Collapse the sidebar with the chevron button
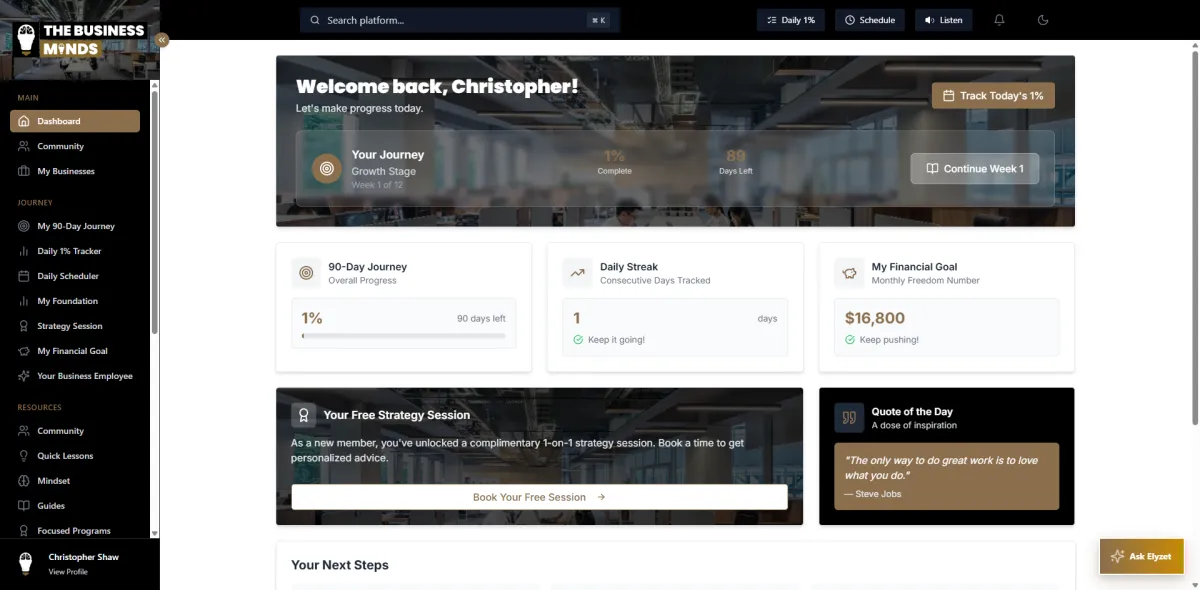Viewport: 1200px width, 590px height. (162, 40)
